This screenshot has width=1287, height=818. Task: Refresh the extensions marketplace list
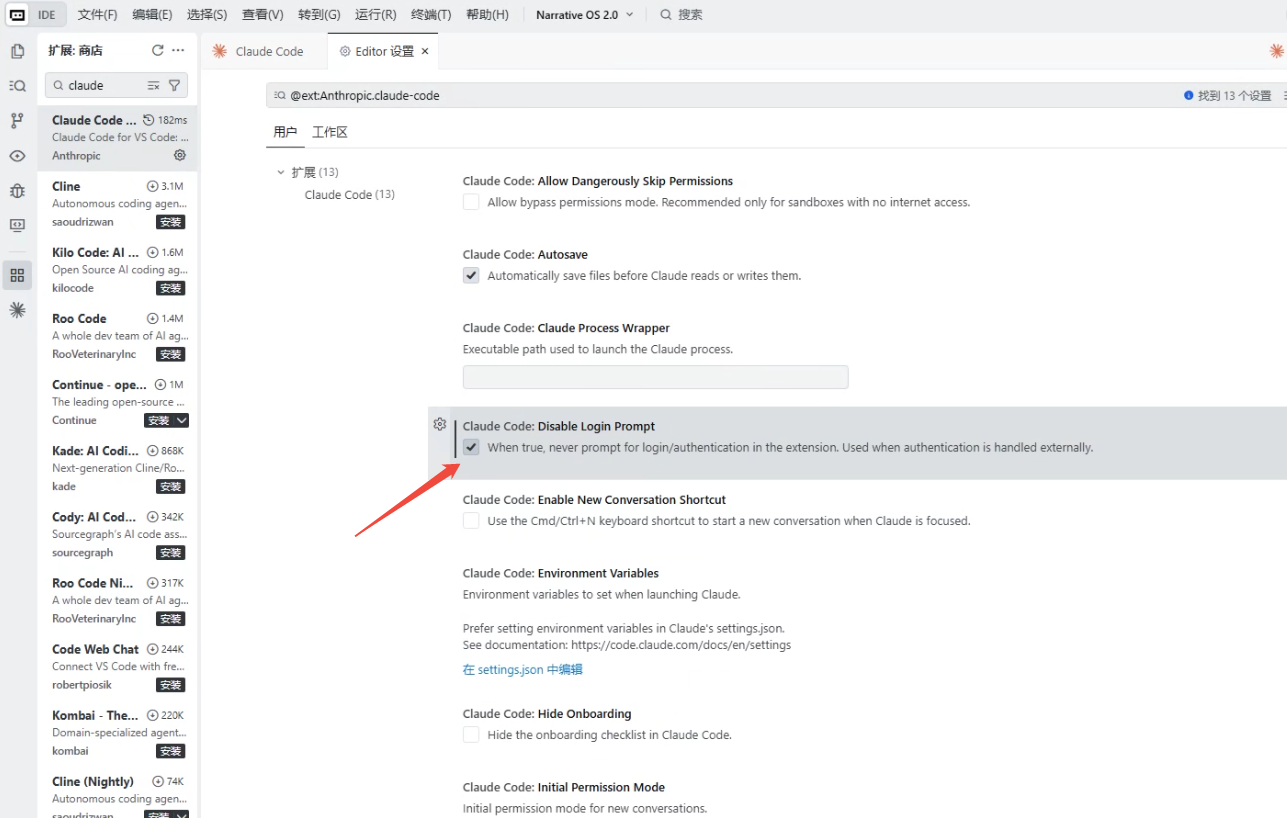coord(157,50)
